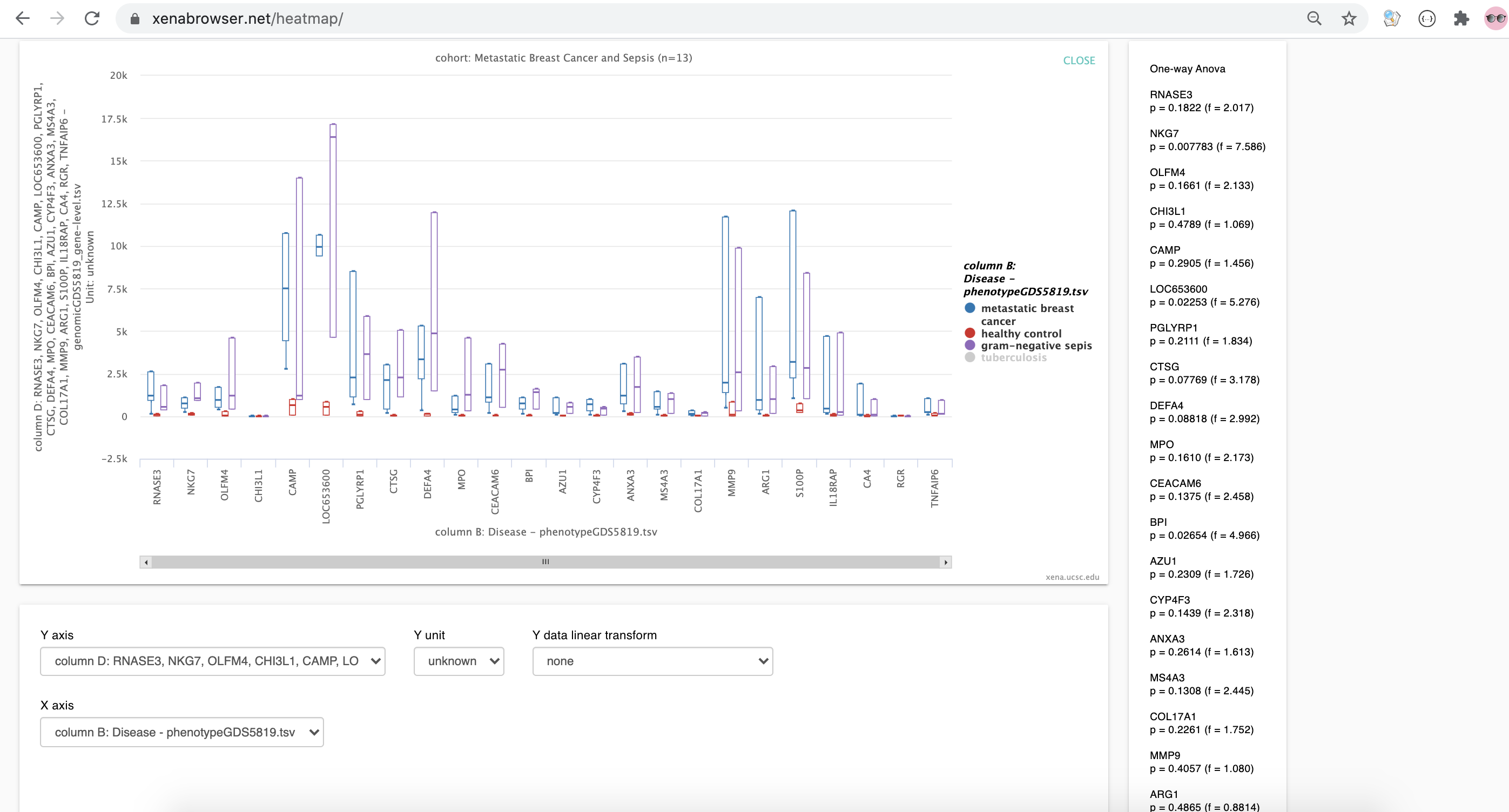The width and height of the screenshot is (1509, 812).
Task: Click the column B Disease x-axis title
Action: 546,532
